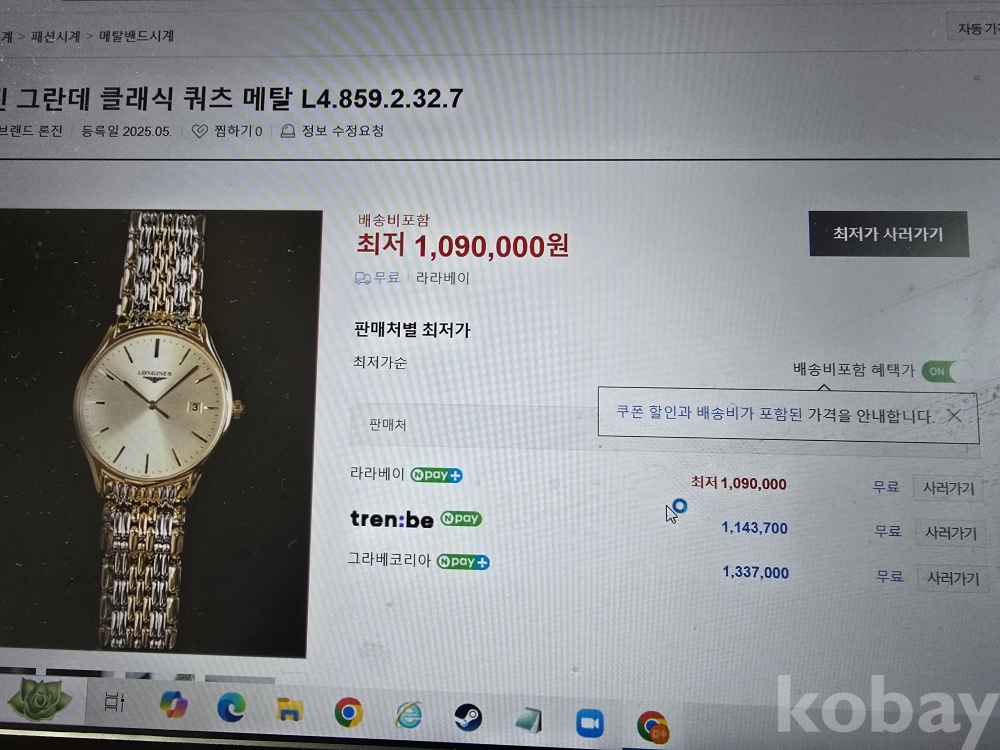Click the Task View taskbar icon
The width and height of the screenshot is (1000, 750).
[x=114, y=702]
